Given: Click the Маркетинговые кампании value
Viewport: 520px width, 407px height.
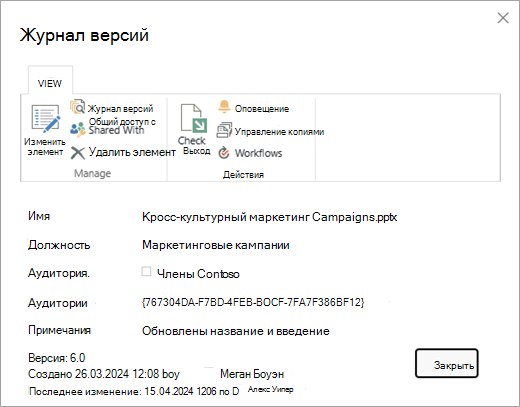Looking at the screenshot, I should [216, 245].
